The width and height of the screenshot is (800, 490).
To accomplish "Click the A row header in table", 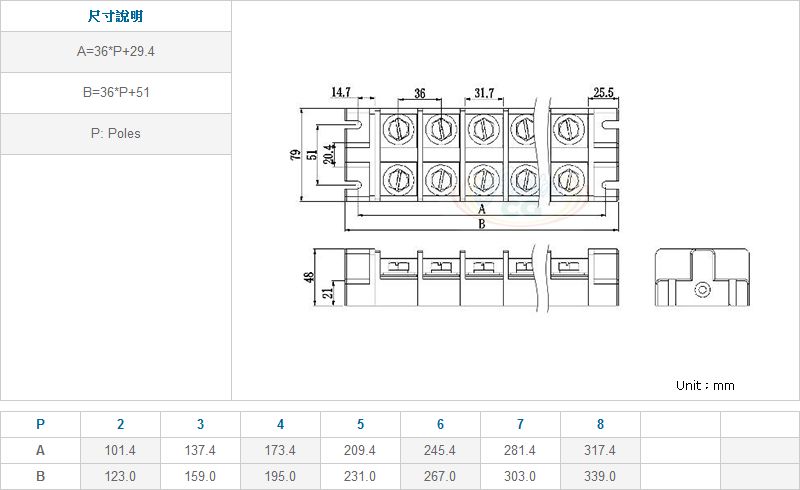I will click(40, 450).
